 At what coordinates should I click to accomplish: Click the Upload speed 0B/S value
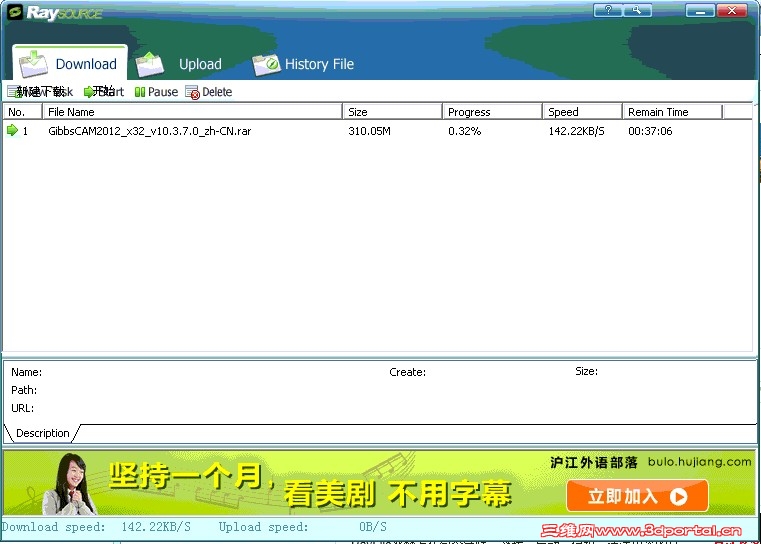click(x=373, y=527)
